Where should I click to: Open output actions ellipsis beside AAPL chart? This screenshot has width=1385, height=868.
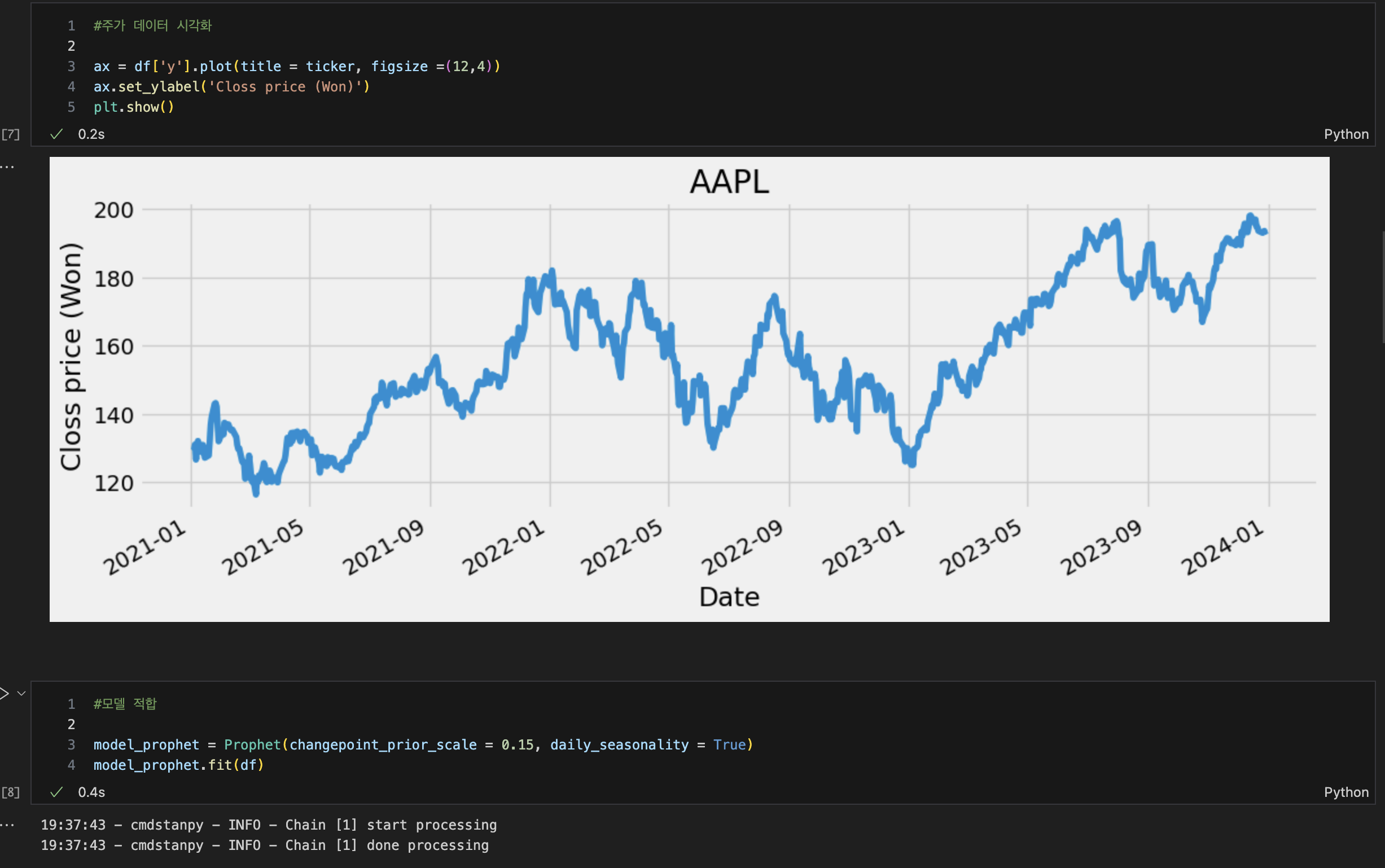[7, 167]
